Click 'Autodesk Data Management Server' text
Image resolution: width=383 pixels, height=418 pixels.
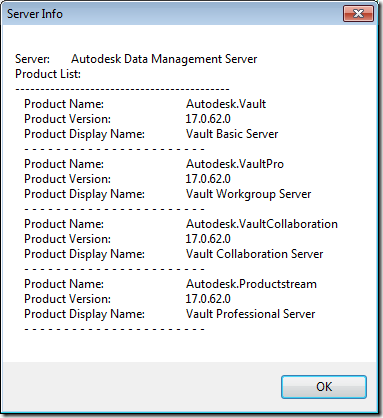tap(164, 59)
